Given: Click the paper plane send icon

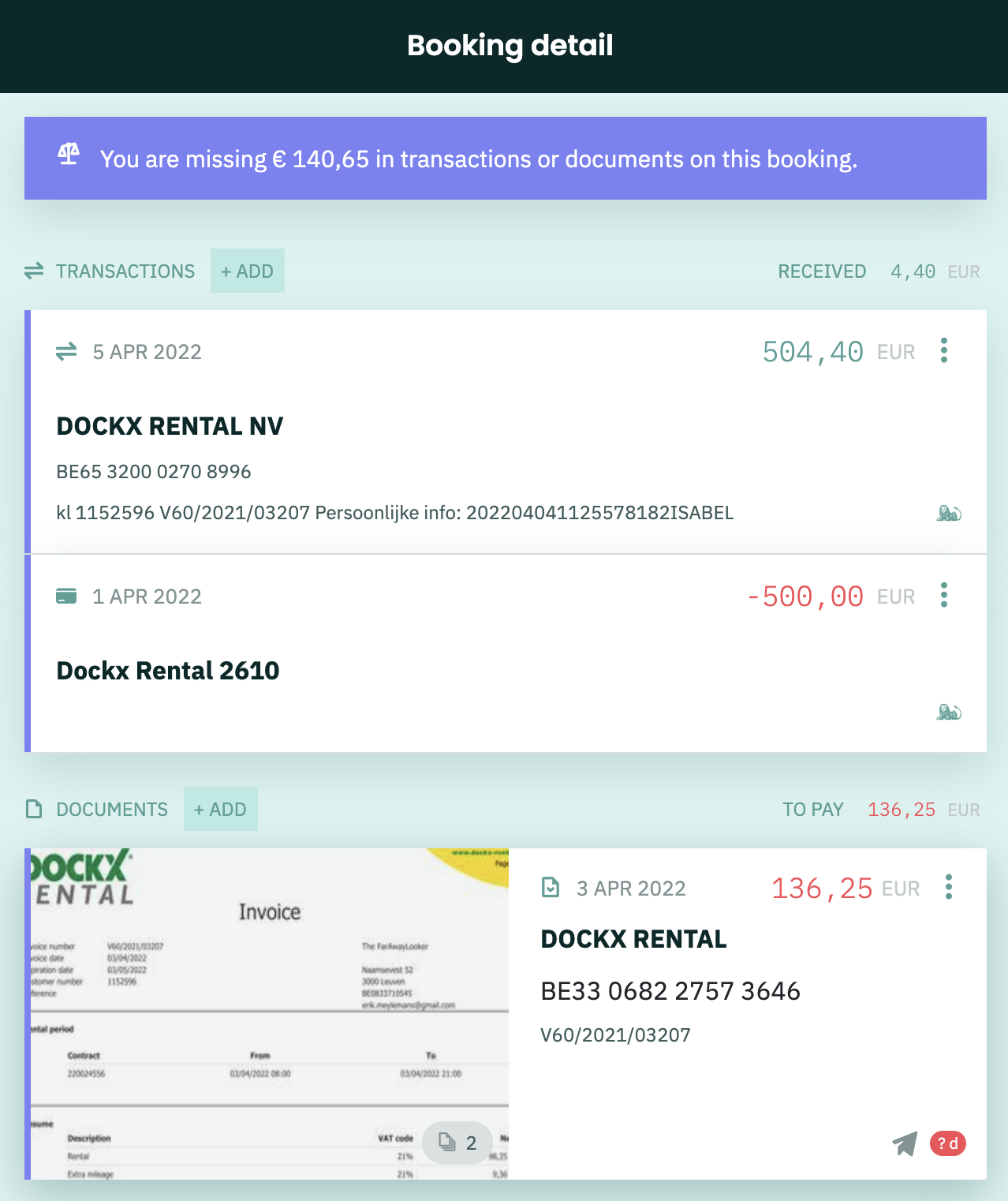Looking at the screenshot, I should tap(905, 1143).
